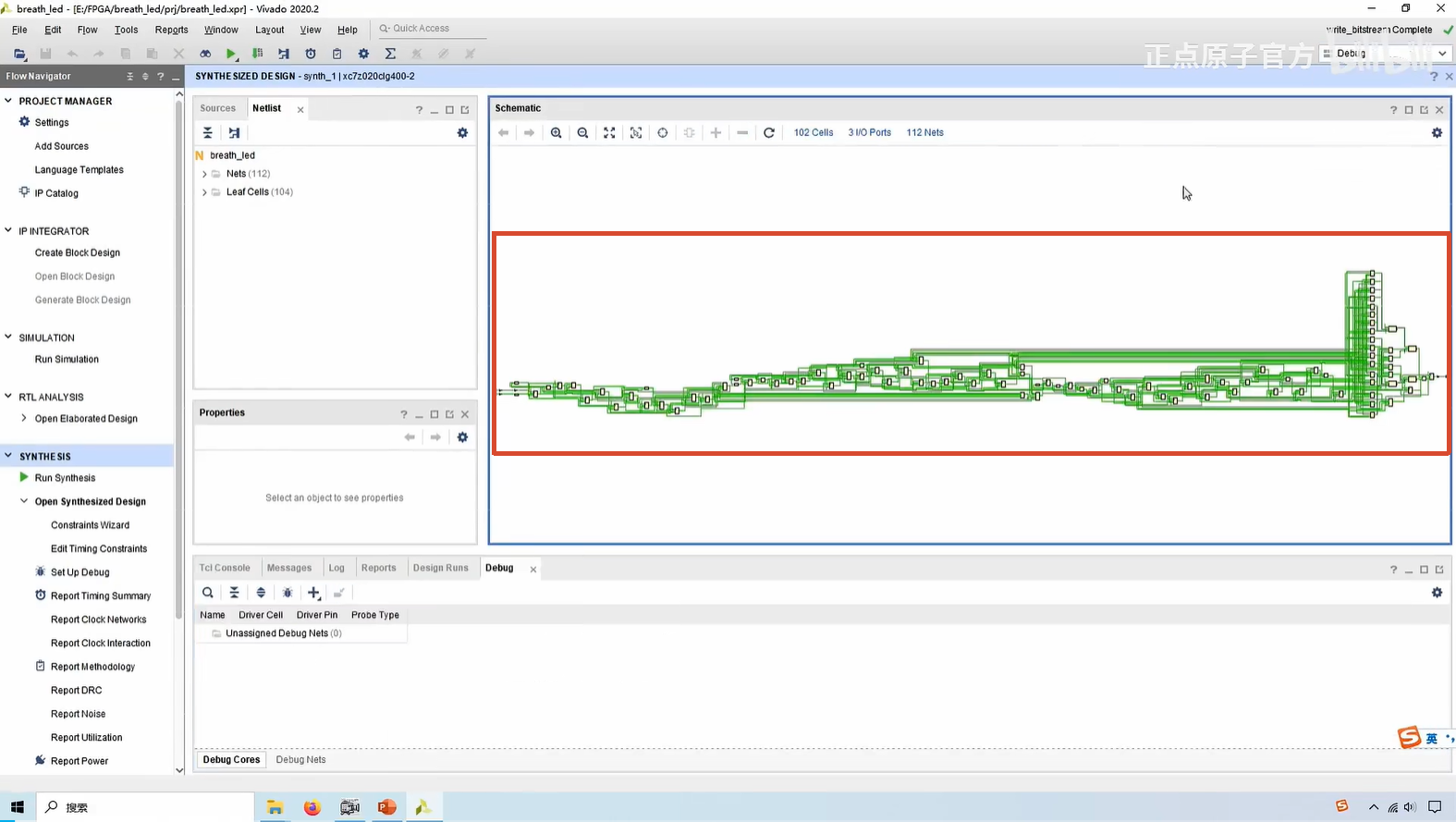The image size is (1456, 822).
Task: Select the breath_led netlist root item
Action: (x=232, y=155)
